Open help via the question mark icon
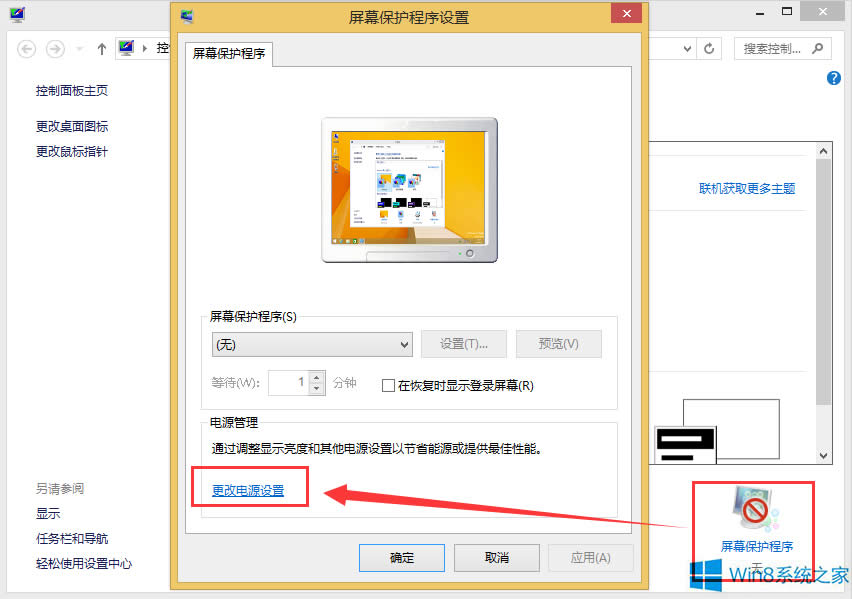 (x=833, y=78)
